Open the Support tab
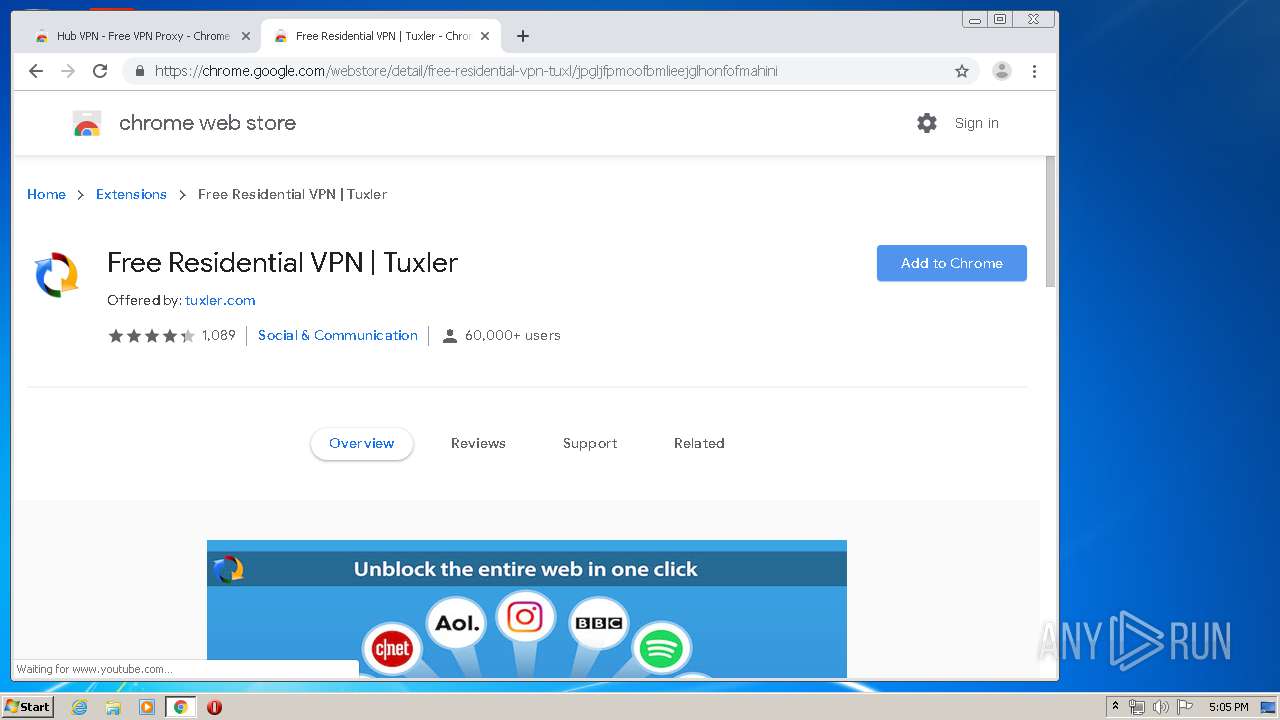 (x=590, y=443)
